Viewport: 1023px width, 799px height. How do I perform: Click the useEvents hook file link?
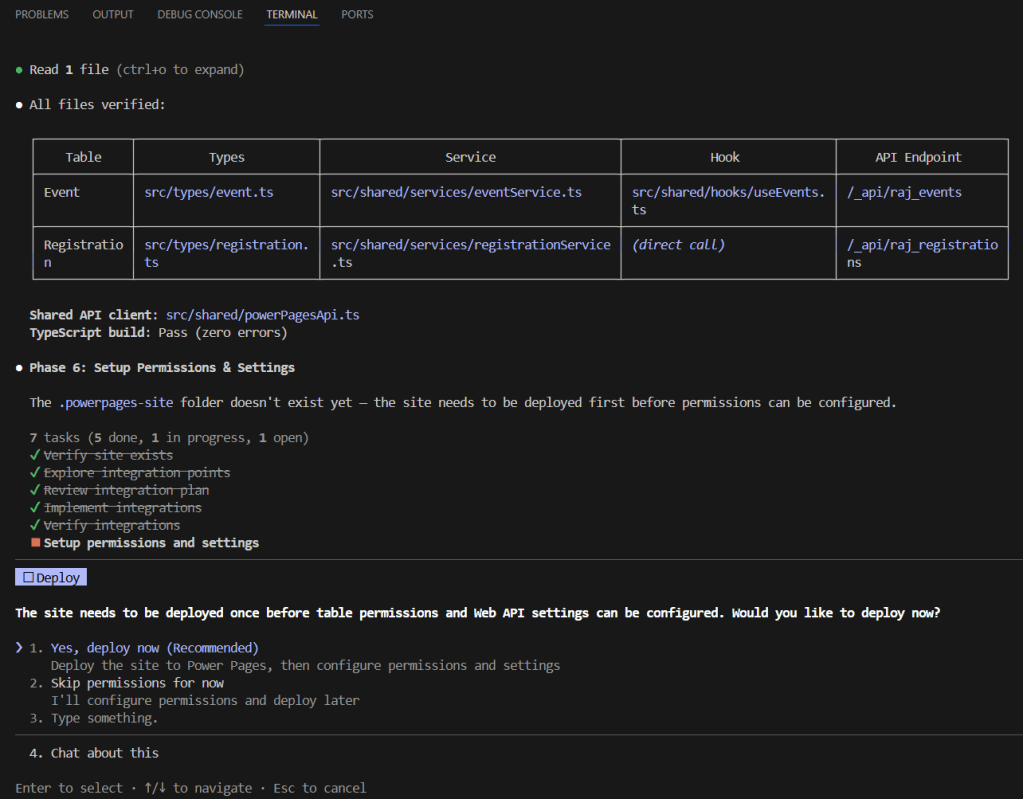[x=728, y=192]
